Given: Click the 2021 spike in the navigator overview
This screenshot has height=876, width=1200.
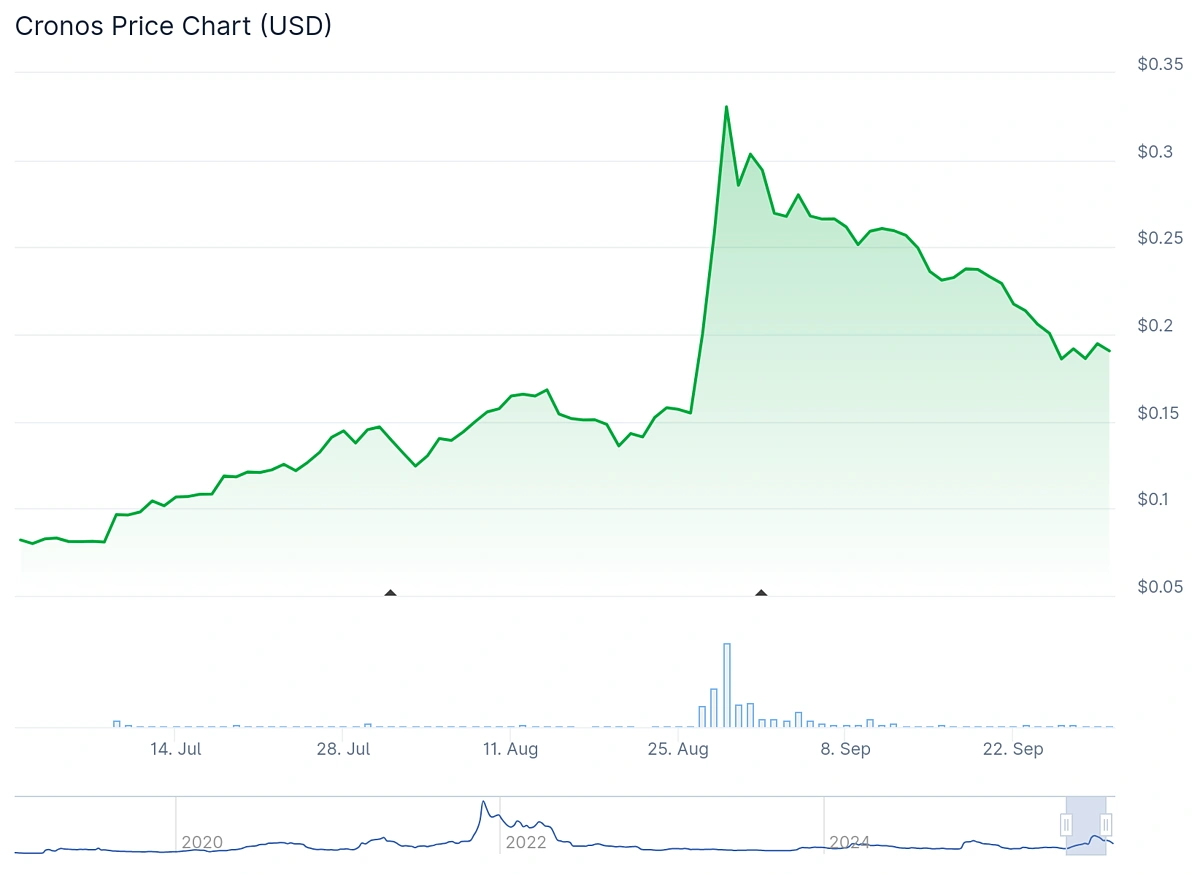Looking at the screenshot, I should [484, 805].
